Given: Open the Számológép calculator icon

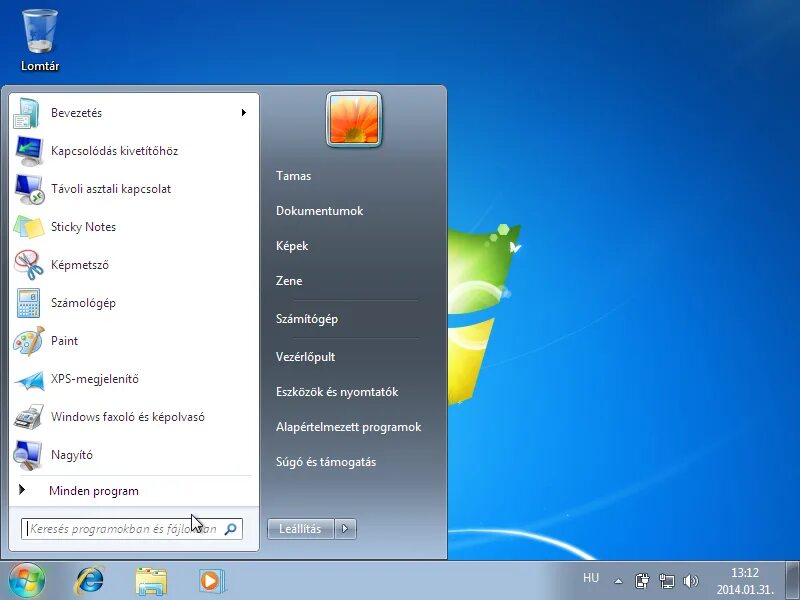Looking at the screenshot, I should click(28, 303).
